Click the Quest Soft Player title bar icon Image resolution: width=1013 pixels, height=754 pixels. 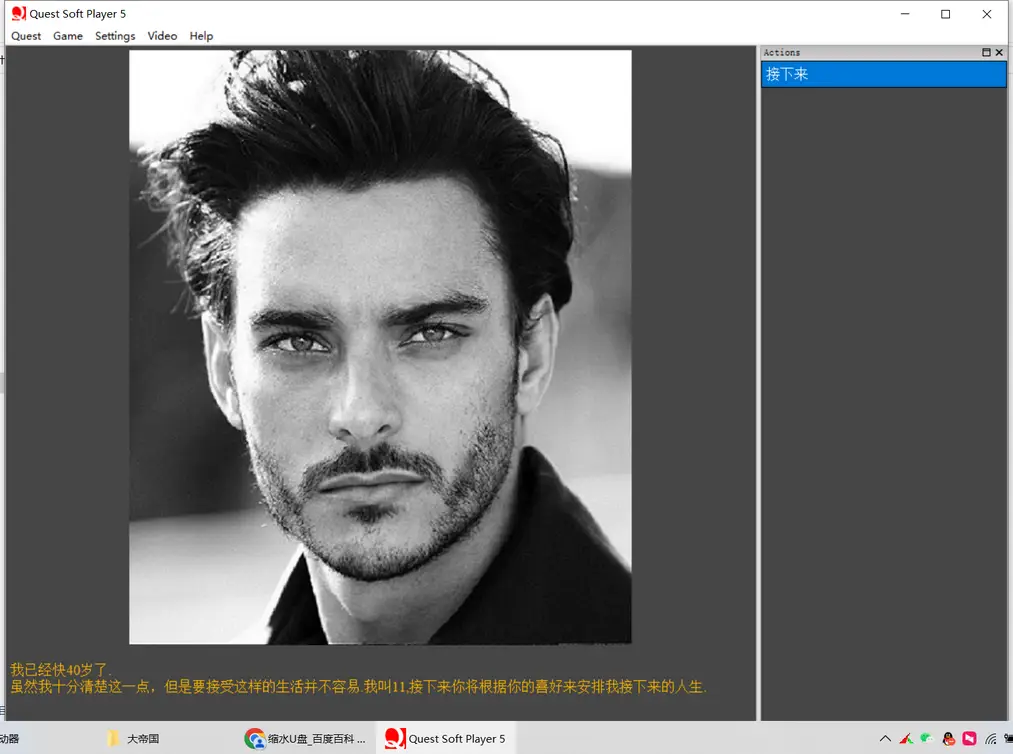[x=18, y=14]
